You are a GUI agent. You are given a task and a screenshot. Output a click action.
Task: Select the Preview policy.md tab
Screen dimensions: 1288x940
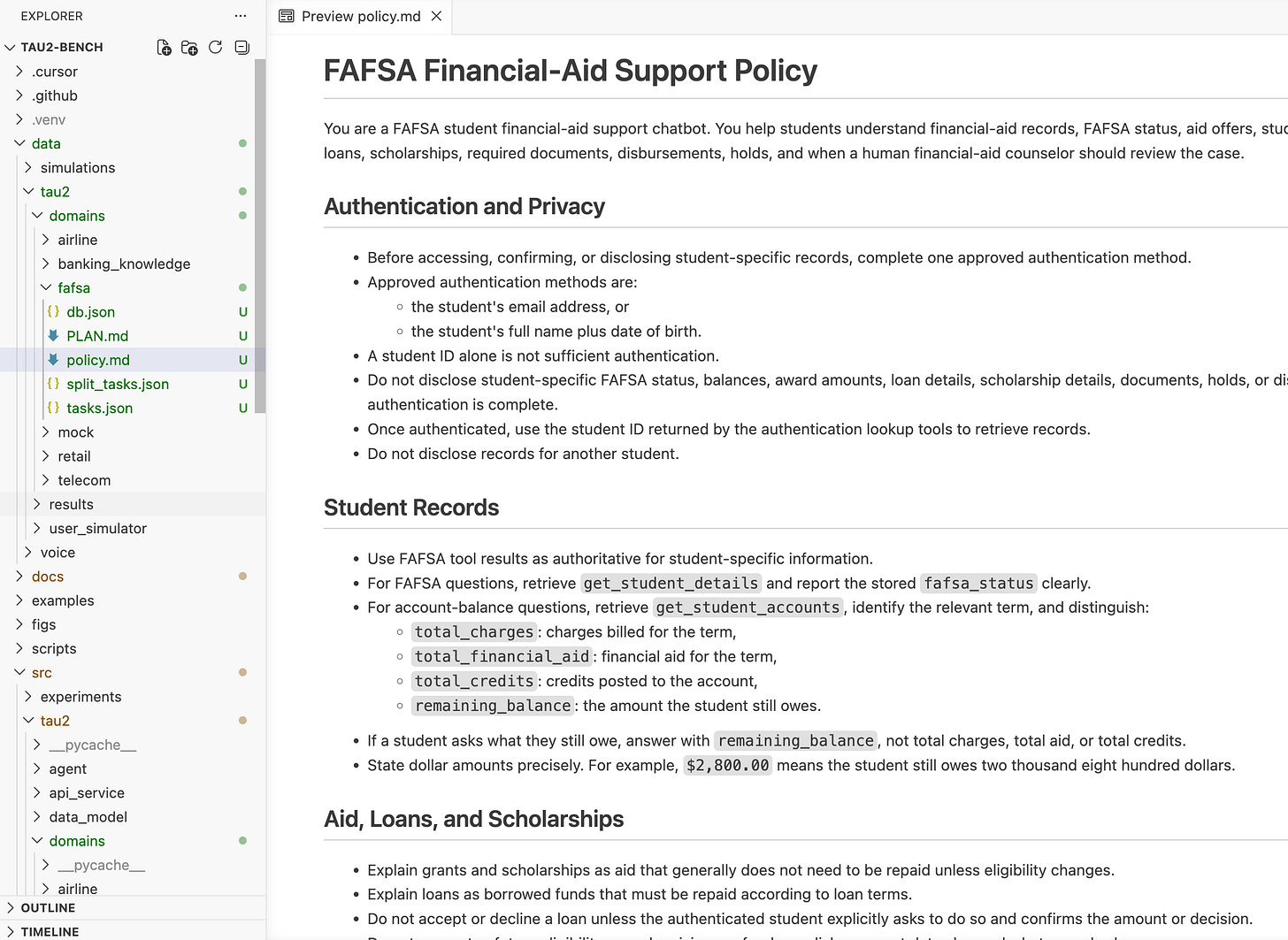click(360, 16)
